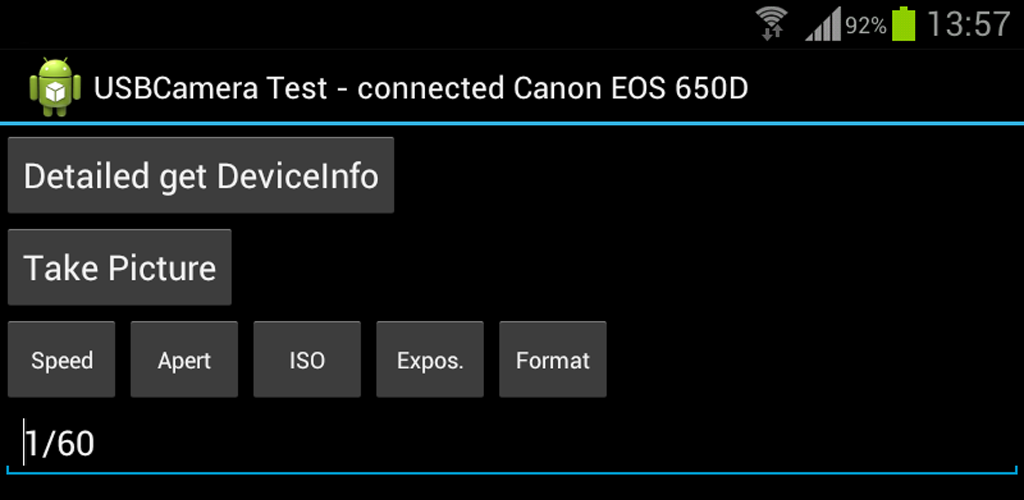Tap the word "DeviceInfo" on the top button
Image resolution: width=1024 pixels, height=500 pixels.
pos(297,176)
